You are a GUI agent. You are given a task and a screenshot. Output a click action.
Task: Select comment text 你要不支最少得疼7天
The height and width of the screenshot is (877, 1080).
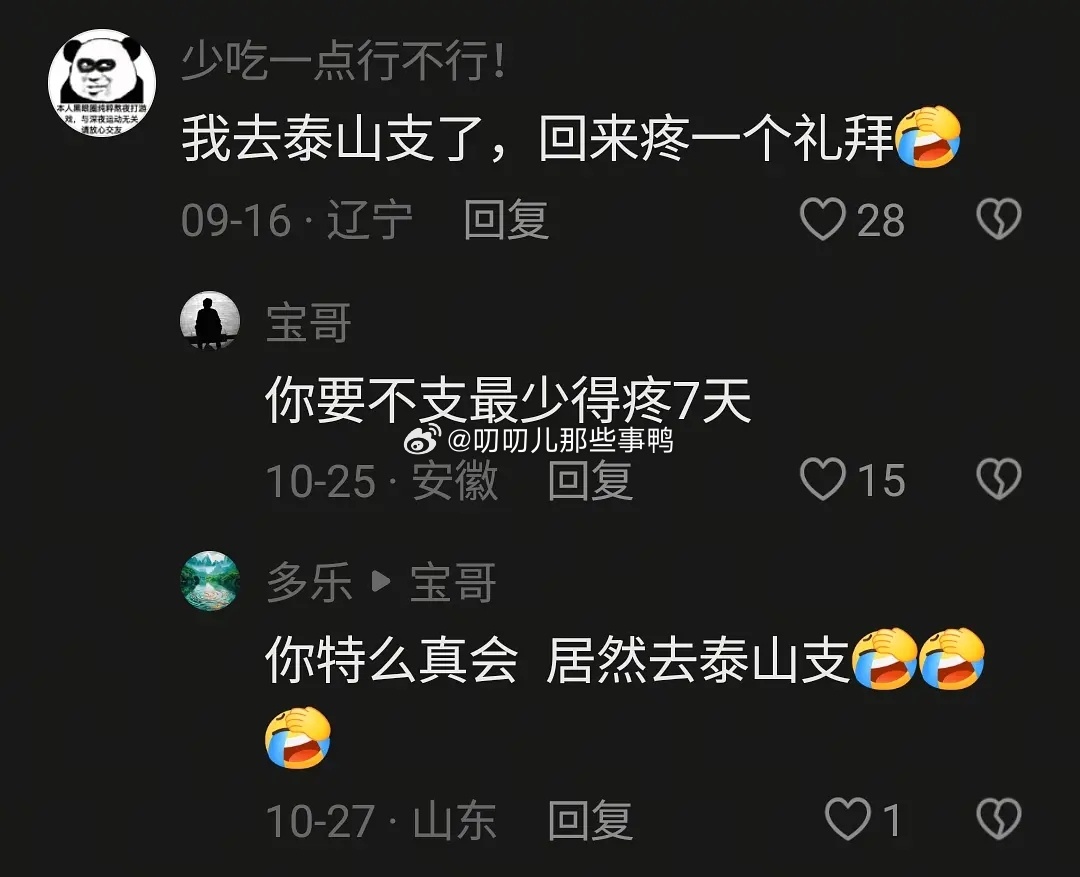508,401
